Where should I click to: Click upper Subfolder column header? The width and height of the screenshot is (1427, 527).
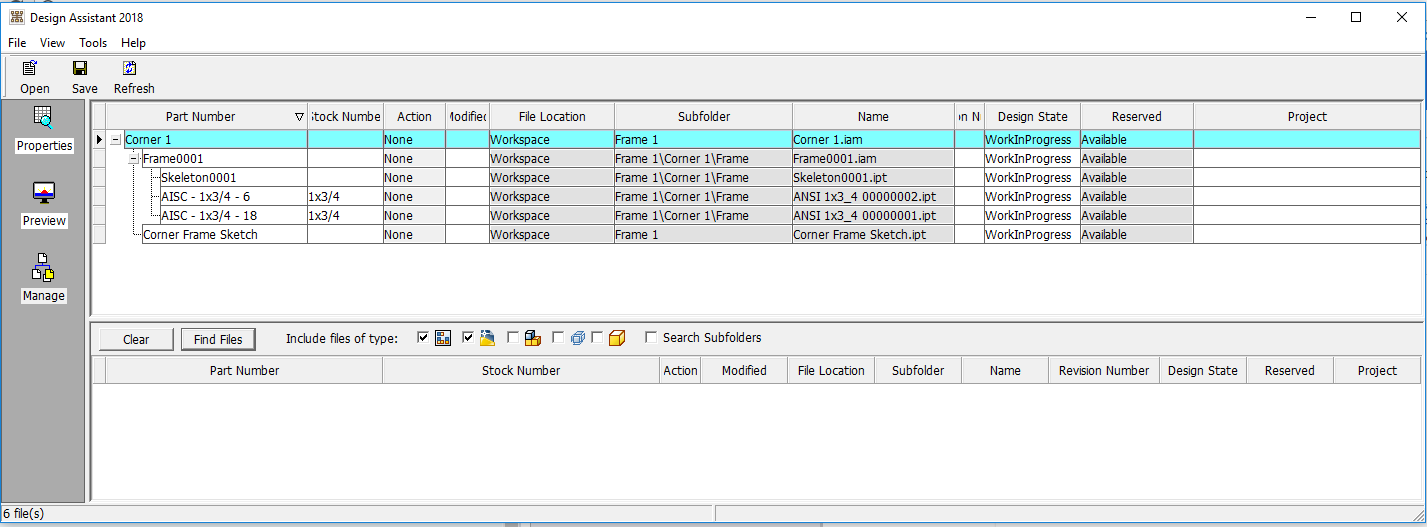(x=704, y=117)
